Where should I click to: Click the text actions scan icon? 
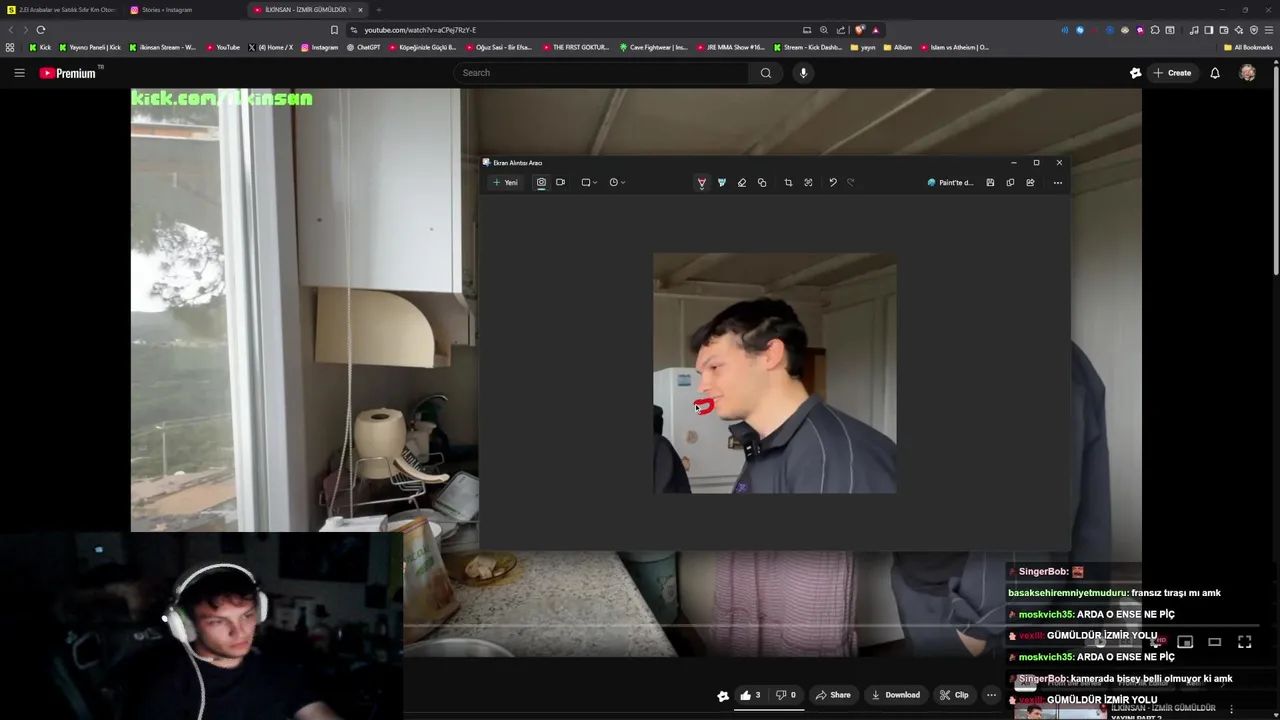click(808, 183)
